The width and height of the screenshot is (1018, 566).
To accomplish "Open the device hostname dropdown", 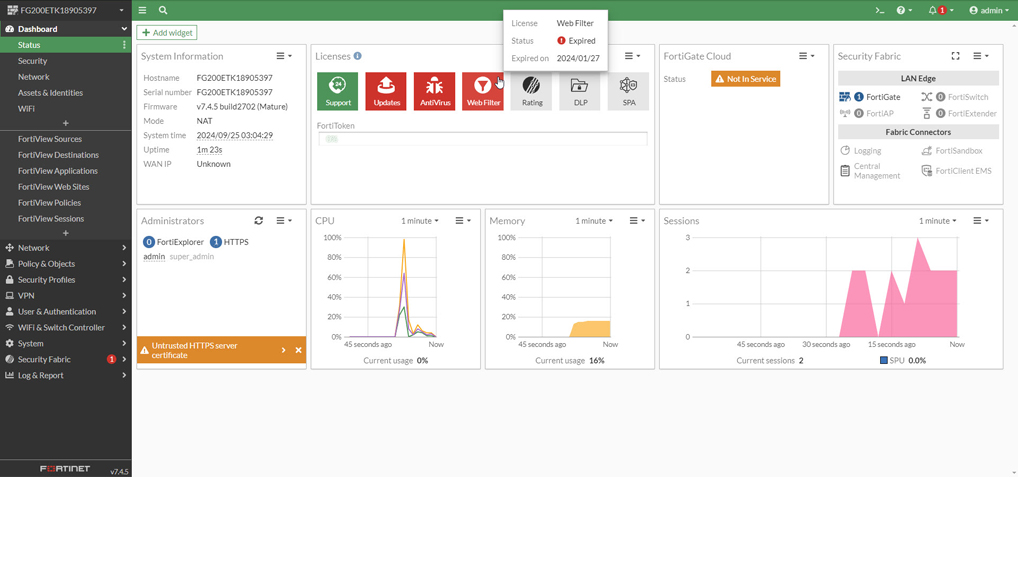I will coord(66,10).
